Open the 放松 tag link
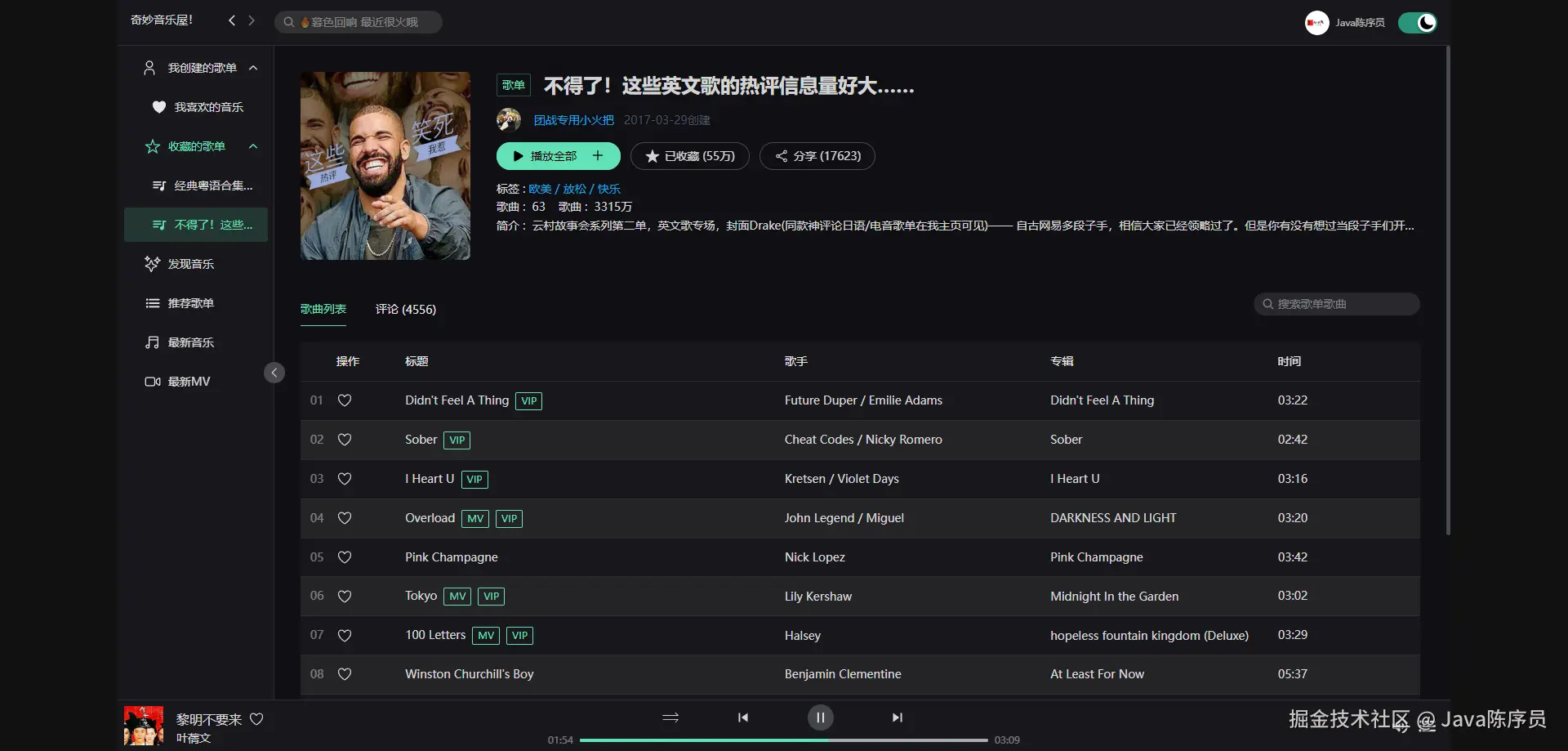Screen dimensions: 1568x751 point(574,189)
